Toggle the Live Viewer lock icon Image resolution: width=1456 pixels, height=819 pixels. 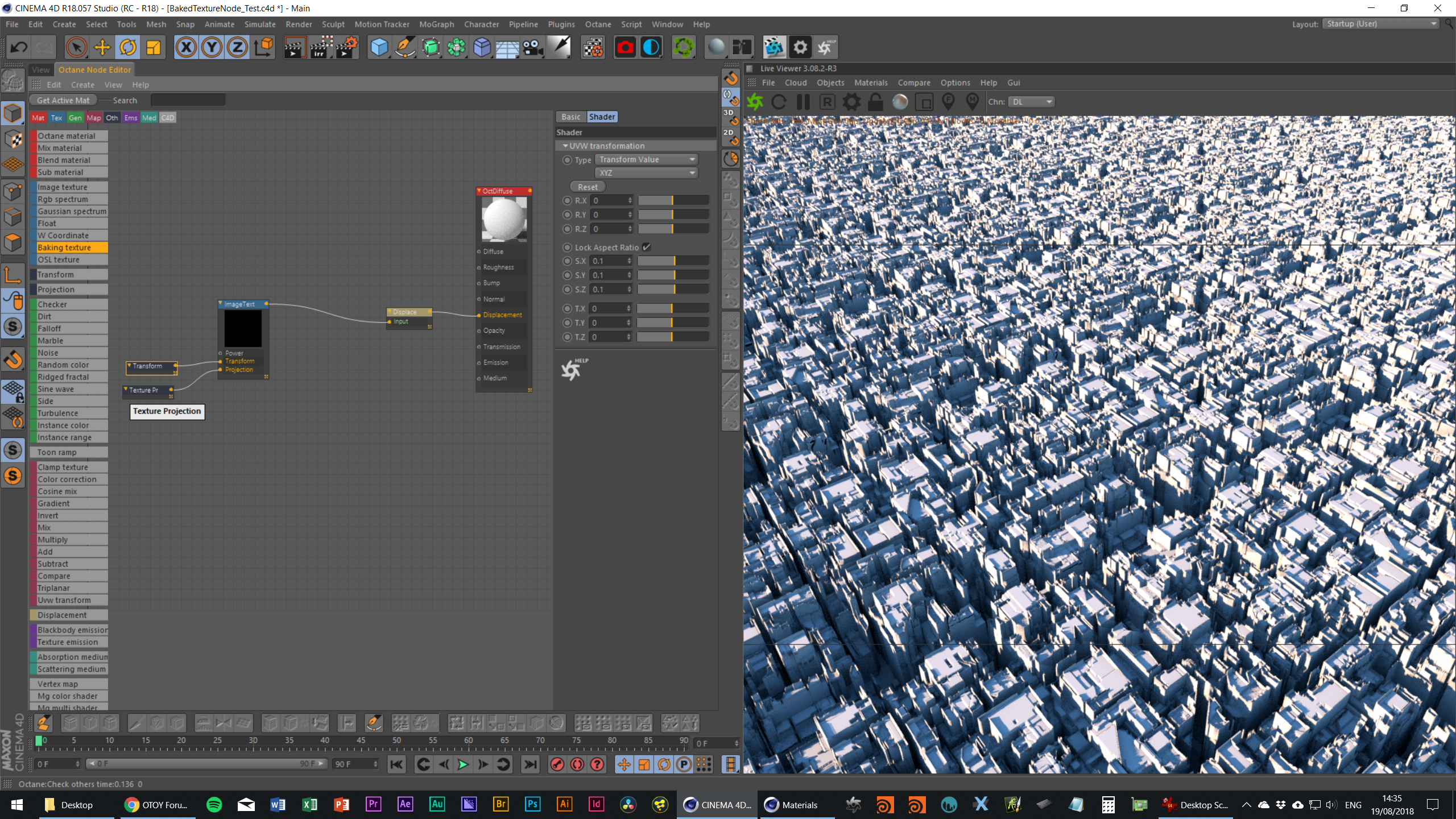pos(875,102)
